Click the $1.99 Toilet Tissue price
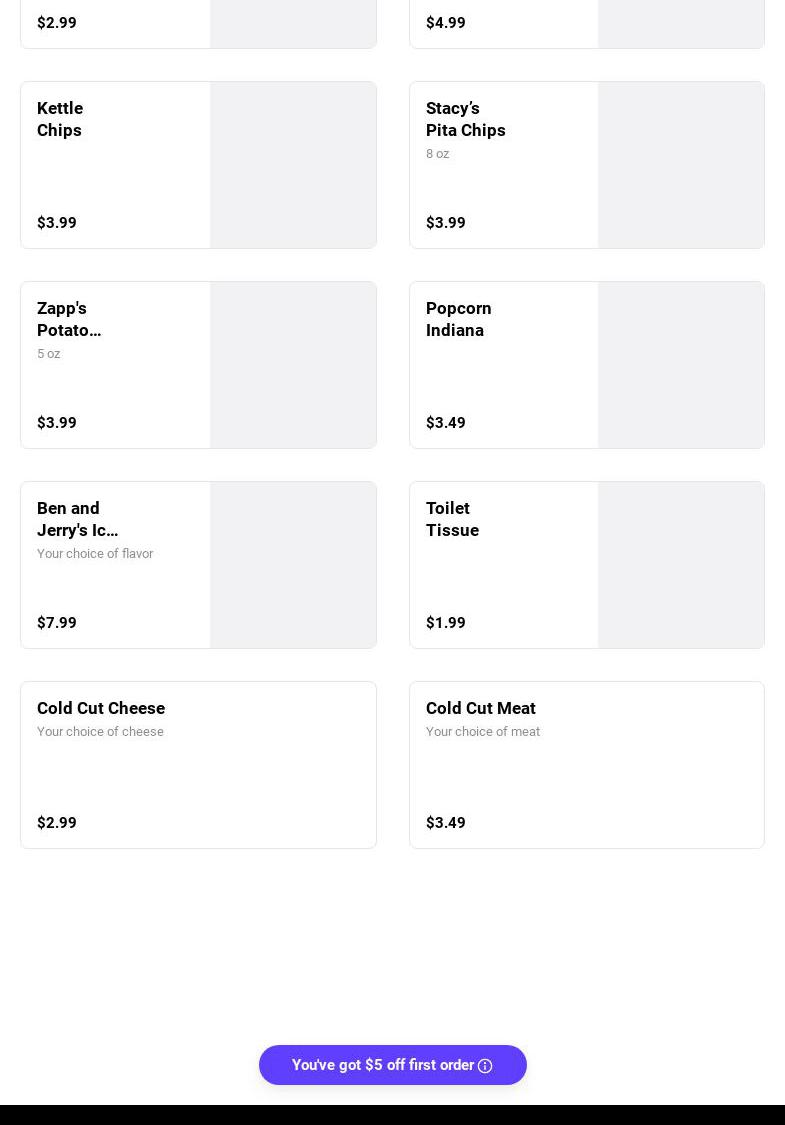Screen dimensions: 785x1125 [x=446, y=623]
